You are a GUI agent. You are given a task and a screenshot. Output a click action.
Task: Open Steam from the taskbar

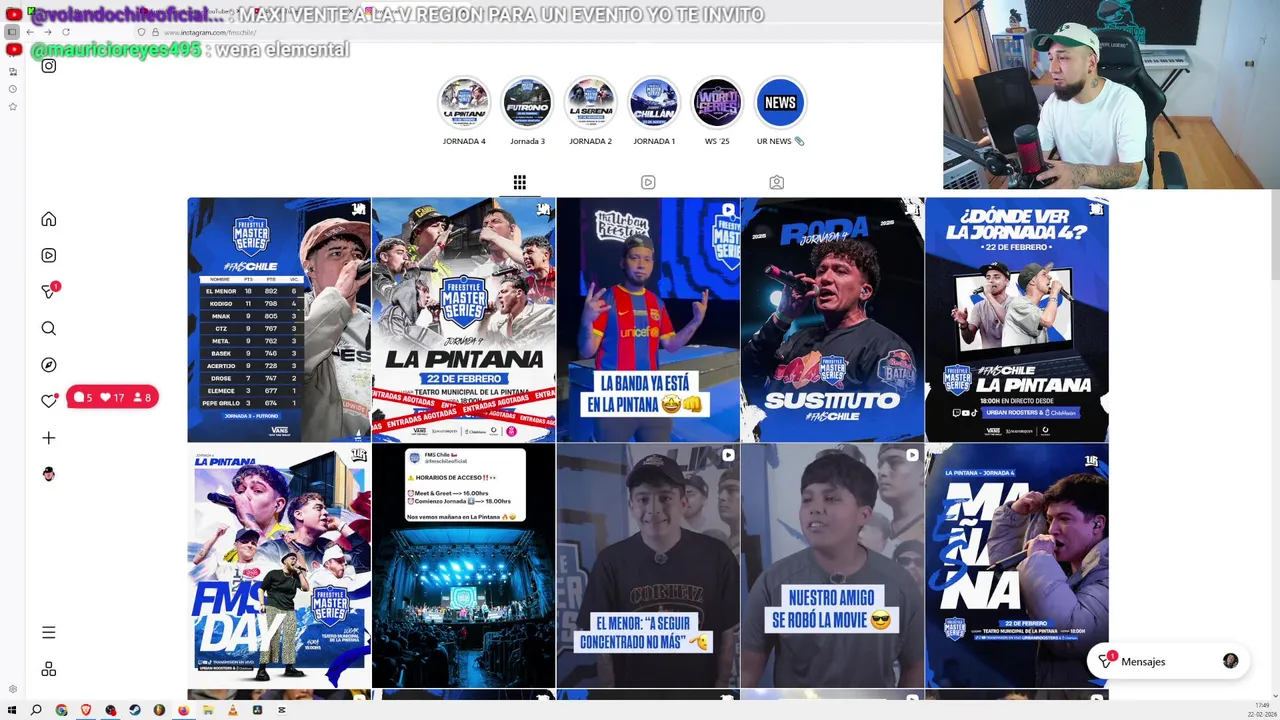coord(135,710)
